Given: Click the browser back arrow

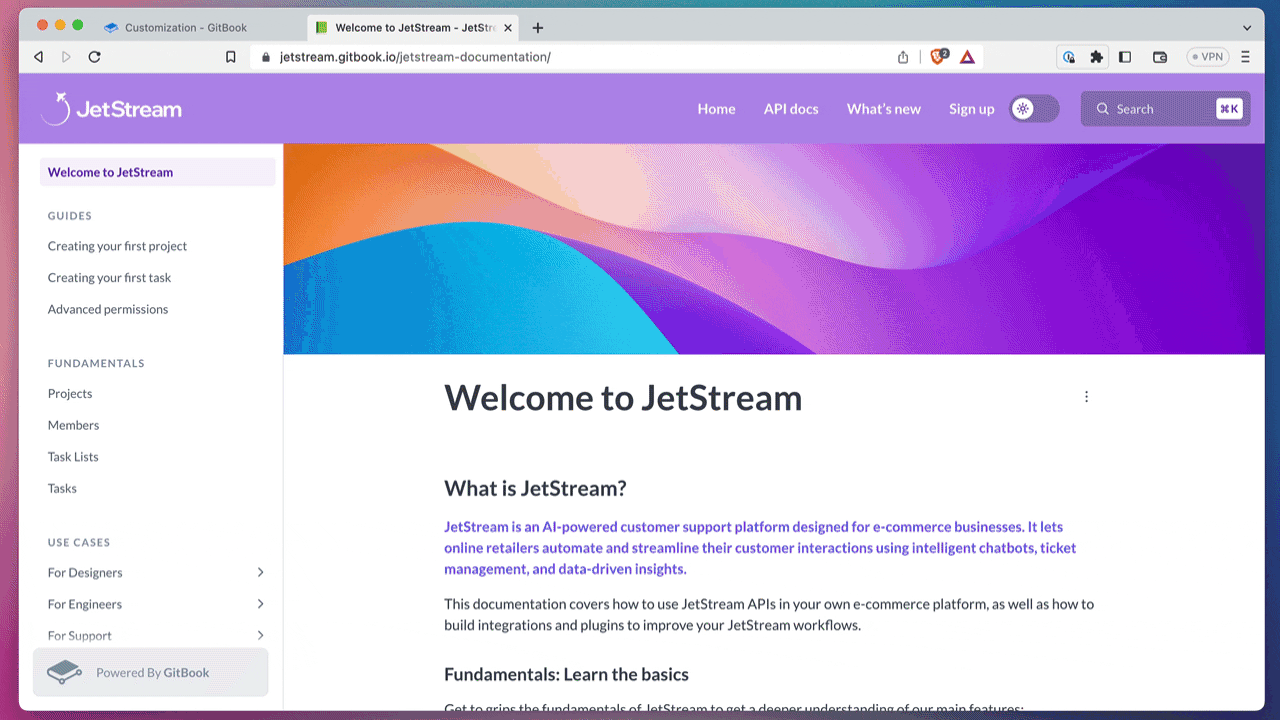Looking at the screenshot, I should (x=38, y=57).
